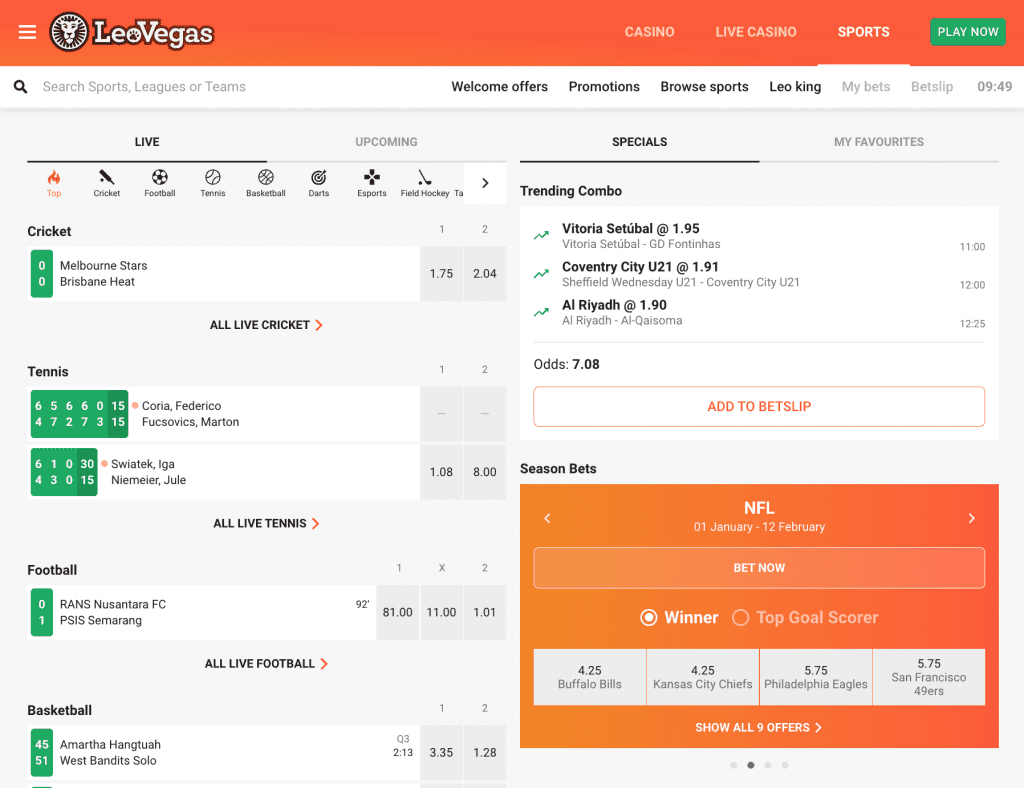Open the Betslip
1024x788 pixels.
tap(932, 87)
